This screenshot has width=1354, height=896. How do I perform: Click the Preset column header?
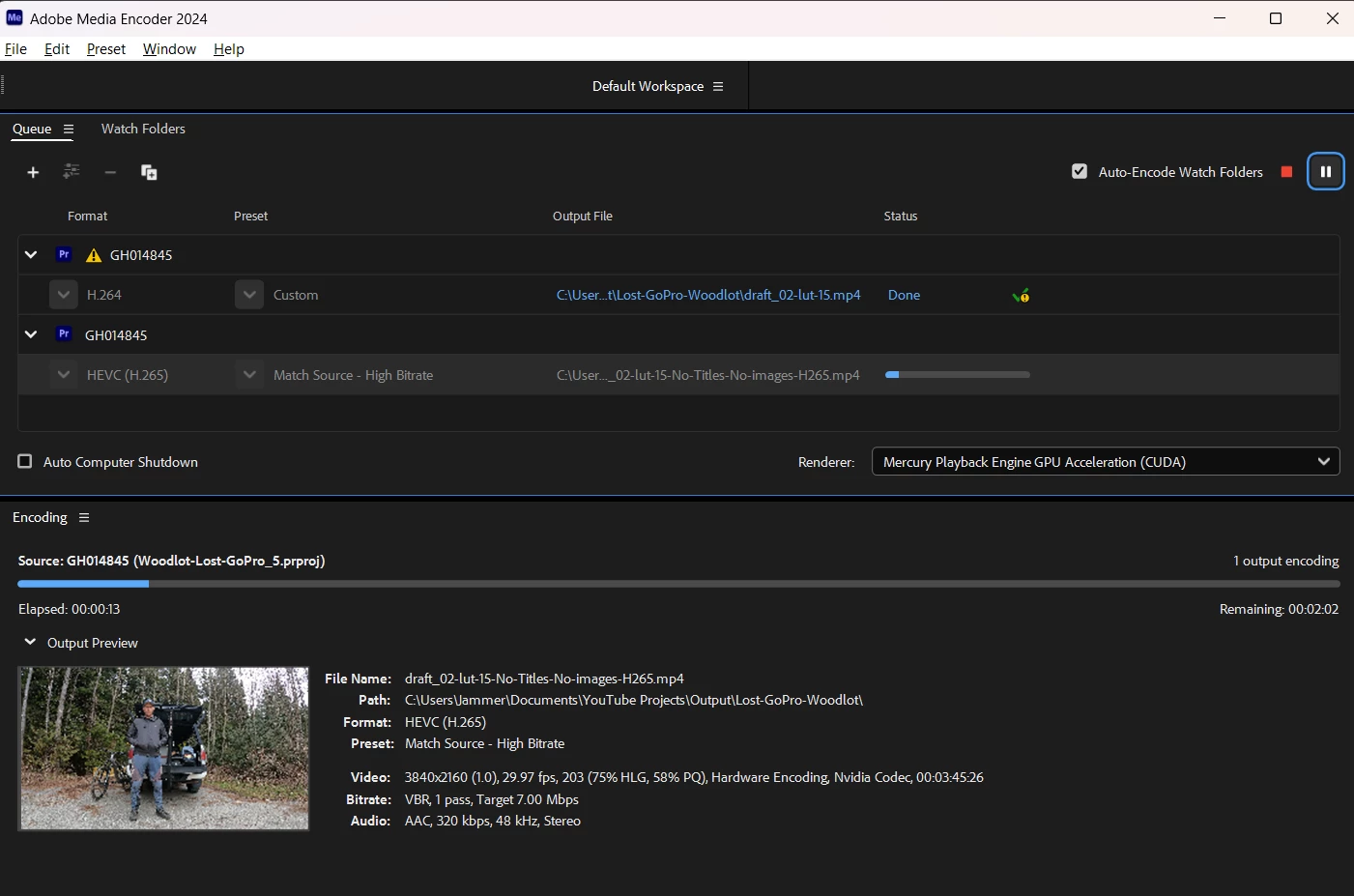(x=250, y=217)
